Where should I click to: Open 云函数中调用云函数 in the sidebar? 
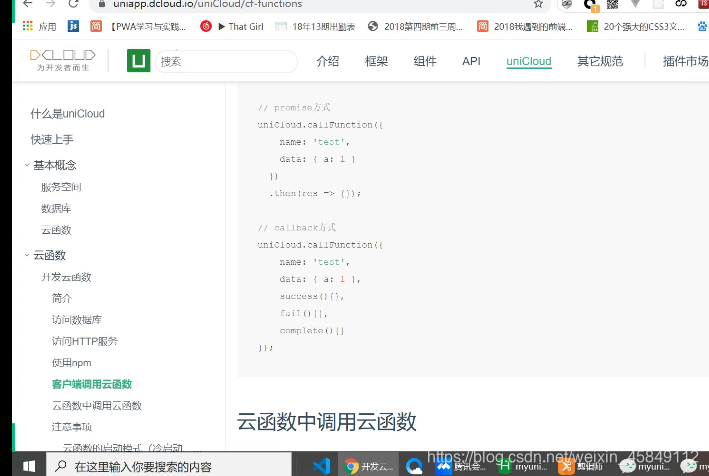click(x=97, y=405)
